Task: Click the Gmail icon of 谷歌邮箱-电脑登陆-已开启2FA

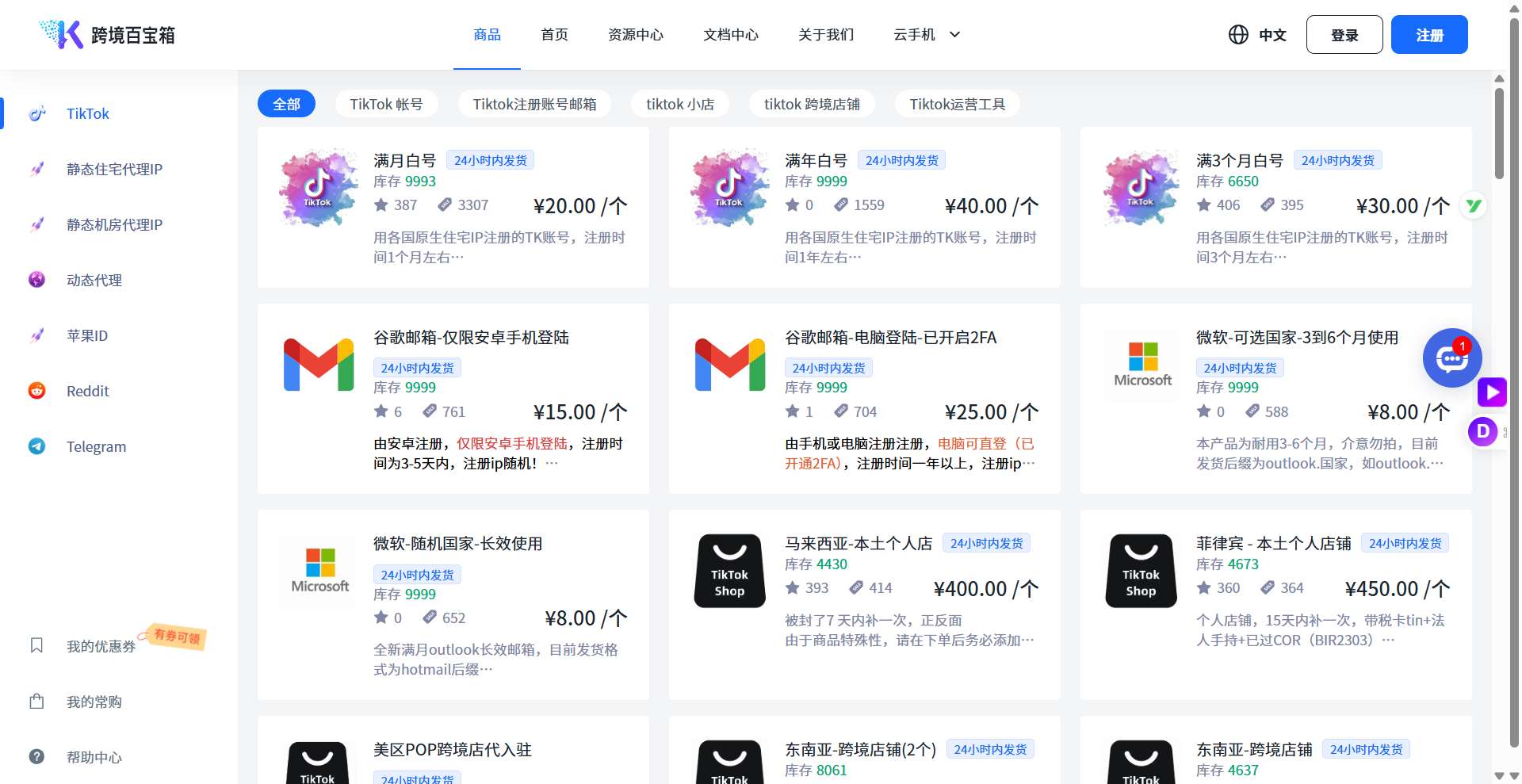Action: (730, 365)
